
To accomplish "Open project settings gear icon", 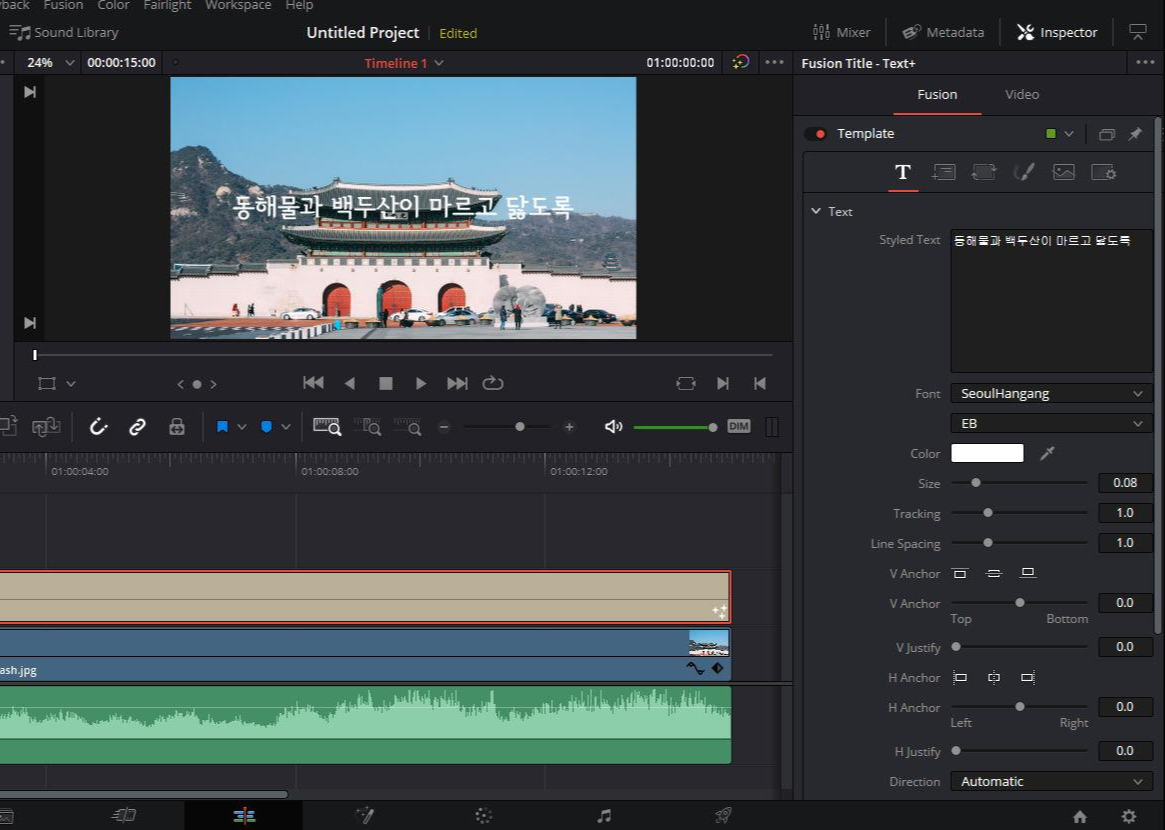I will 1129,816.
